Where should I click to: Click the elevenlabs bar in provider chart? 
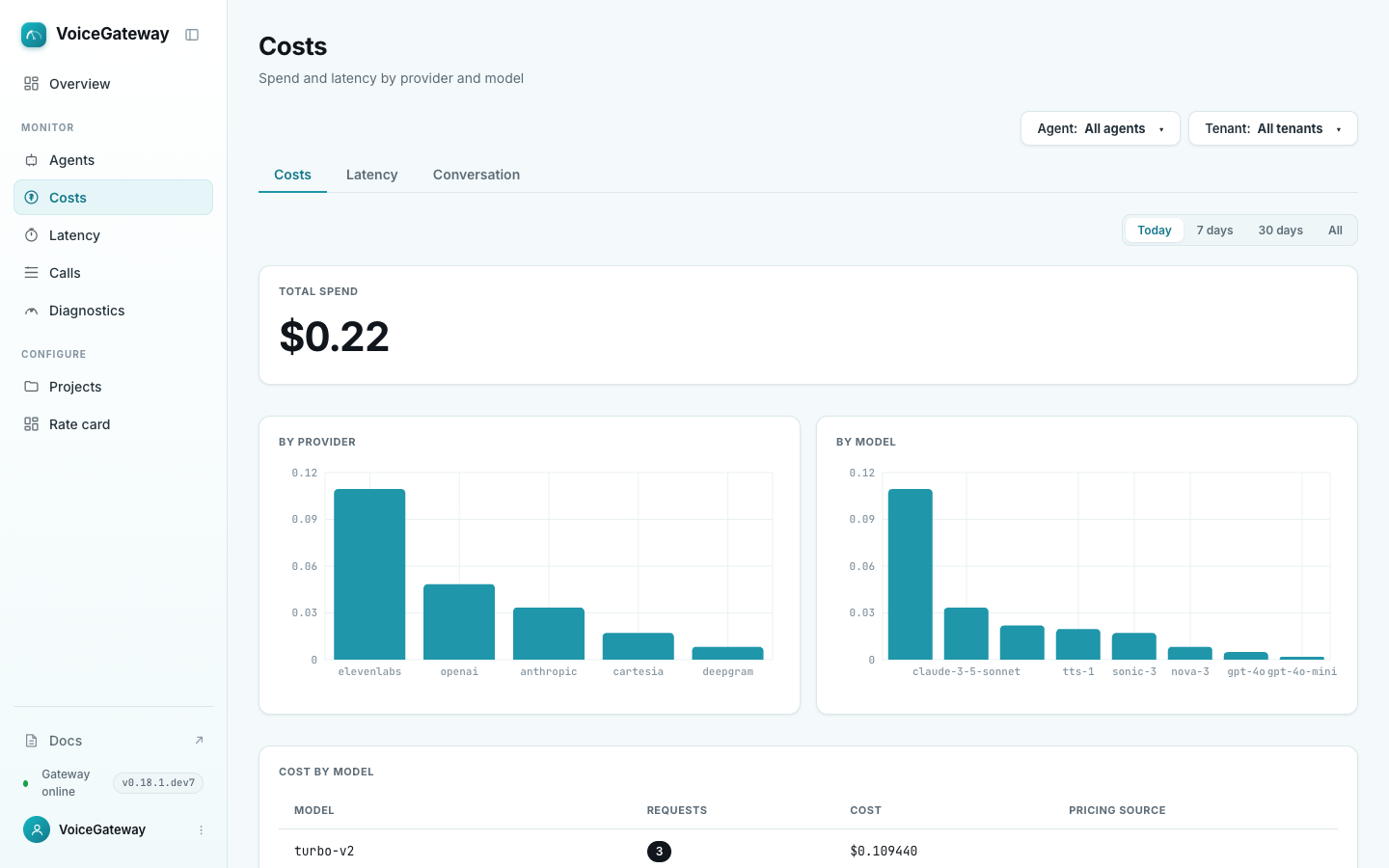pyautogui.click(x=369, y=574)
